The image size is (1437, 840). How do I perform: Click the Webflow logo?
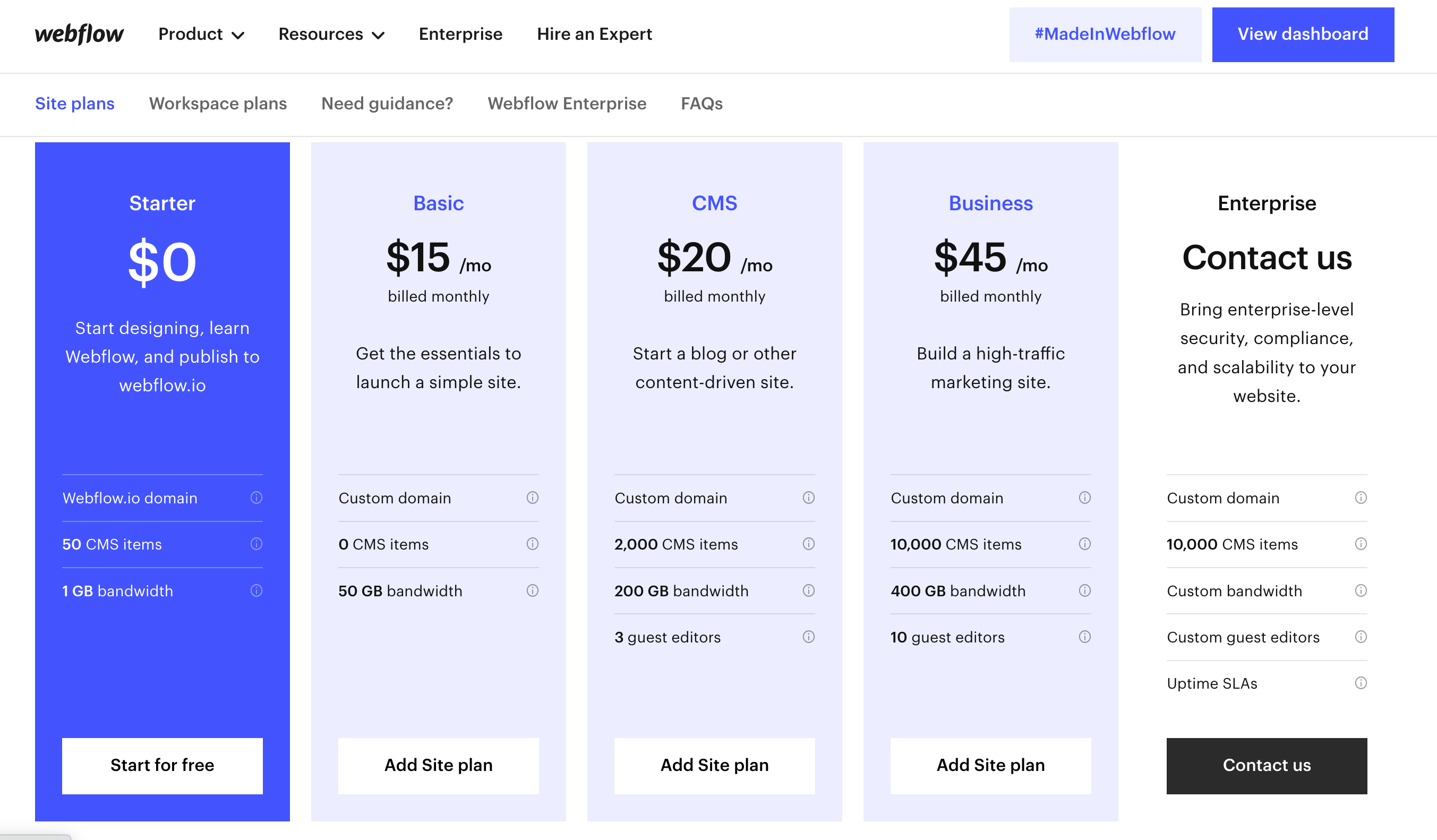click(79, 34)
